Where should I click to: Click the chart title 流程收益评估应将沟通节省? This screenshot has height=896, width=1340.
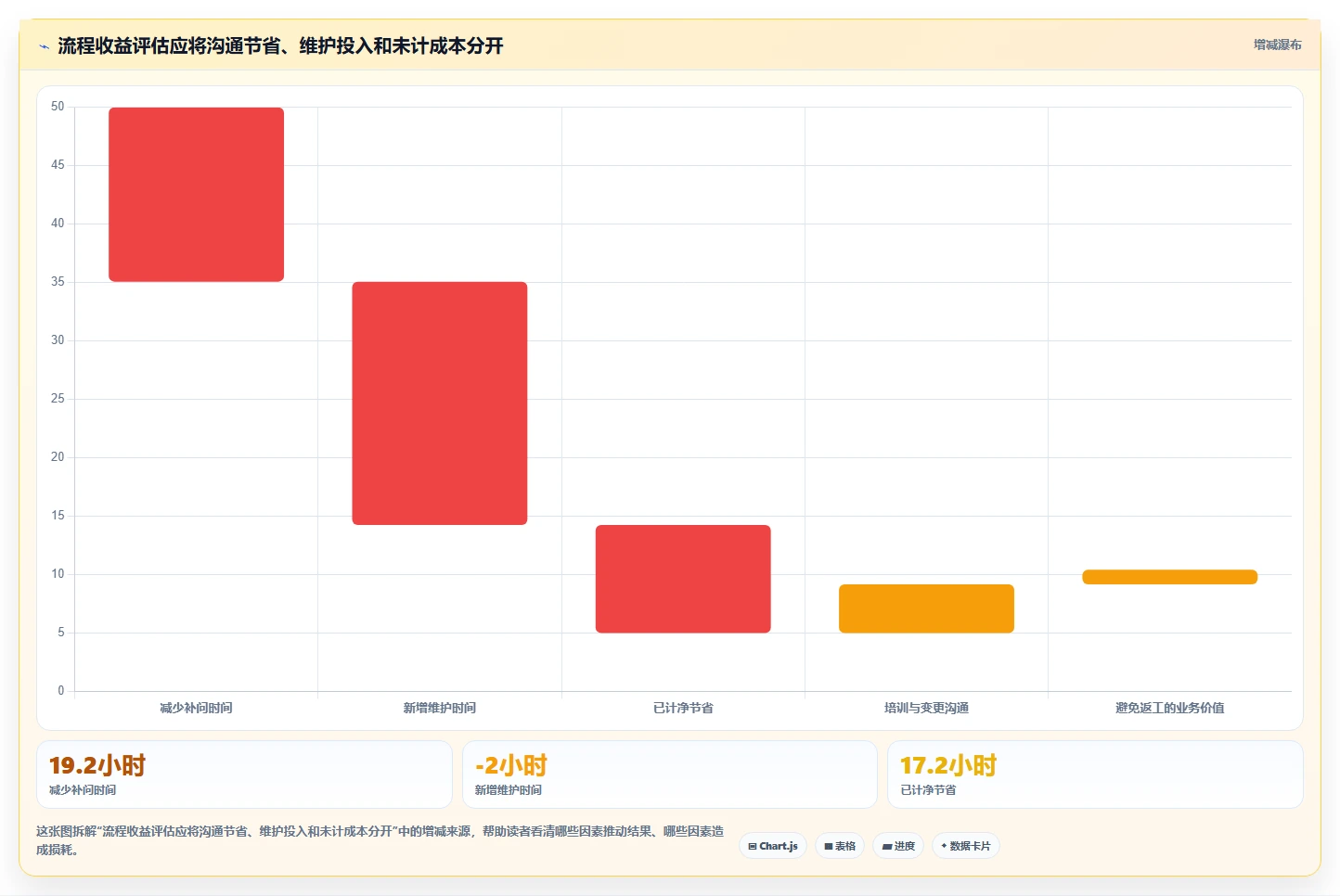coord(280,45)
